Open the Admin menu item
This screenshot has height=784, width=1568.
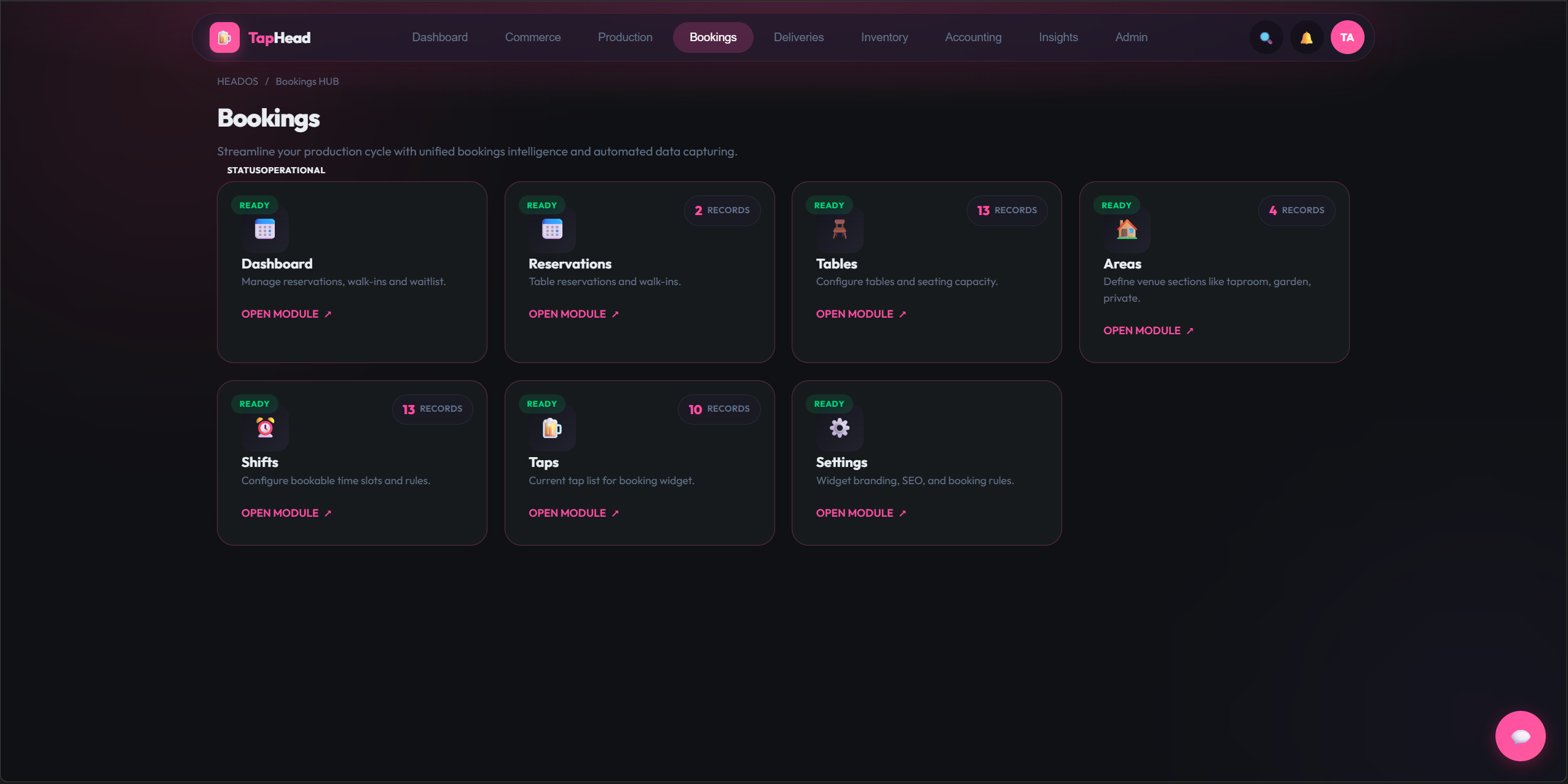1131,37
